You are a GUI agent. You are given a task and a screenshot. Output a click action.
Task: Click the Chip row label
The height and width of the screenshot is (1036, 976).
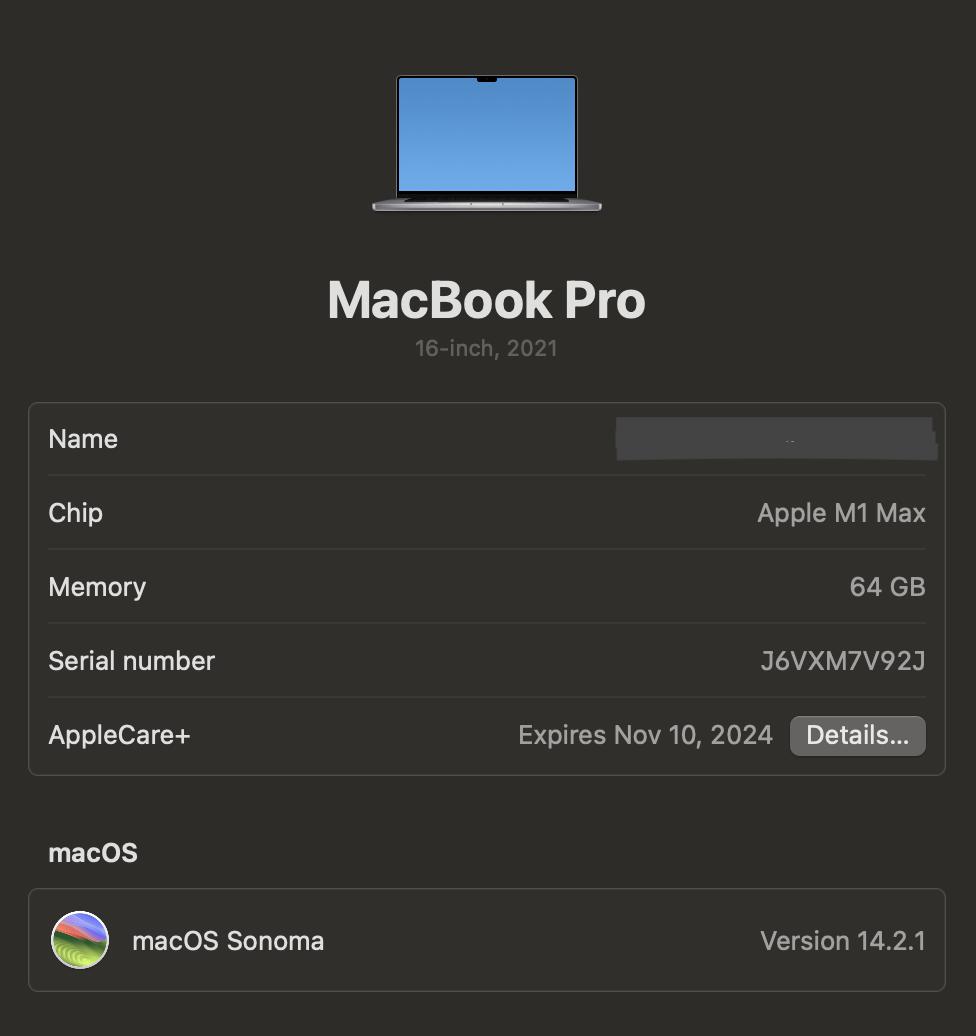pos(76,513)
